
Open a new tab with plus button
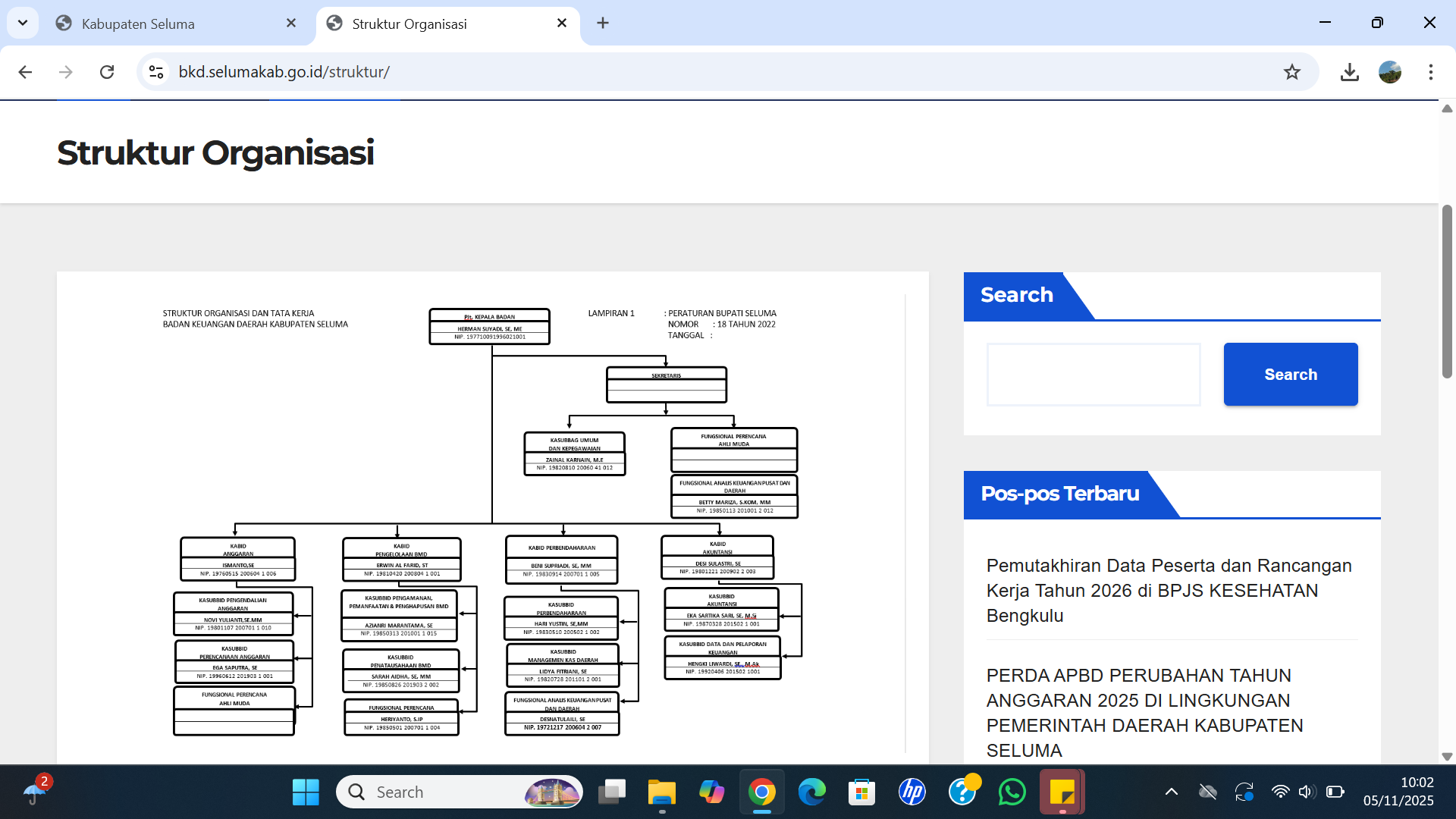tap(603, 23)
